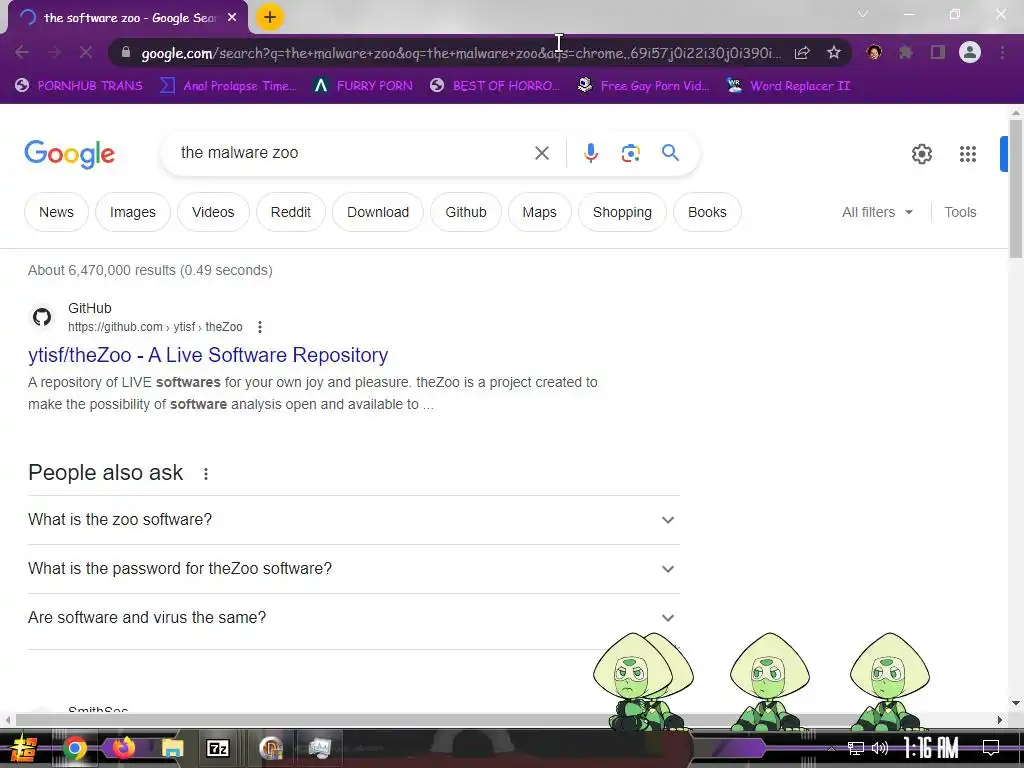Start voice search with microphone icon

[x=590, y=153]
